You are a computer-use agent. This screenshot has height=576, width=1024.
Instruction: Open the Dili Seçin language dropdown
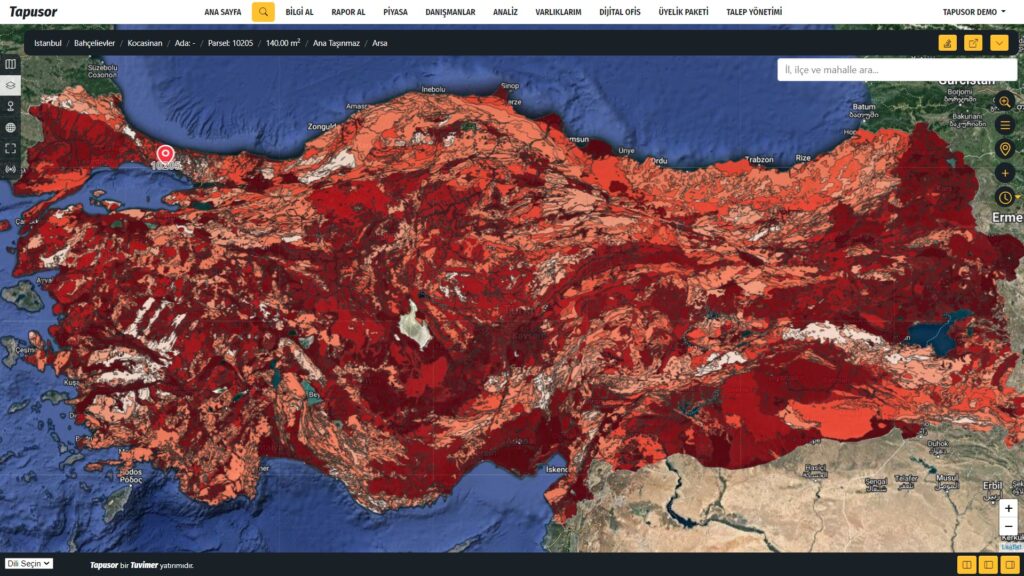tap(29, 564)
